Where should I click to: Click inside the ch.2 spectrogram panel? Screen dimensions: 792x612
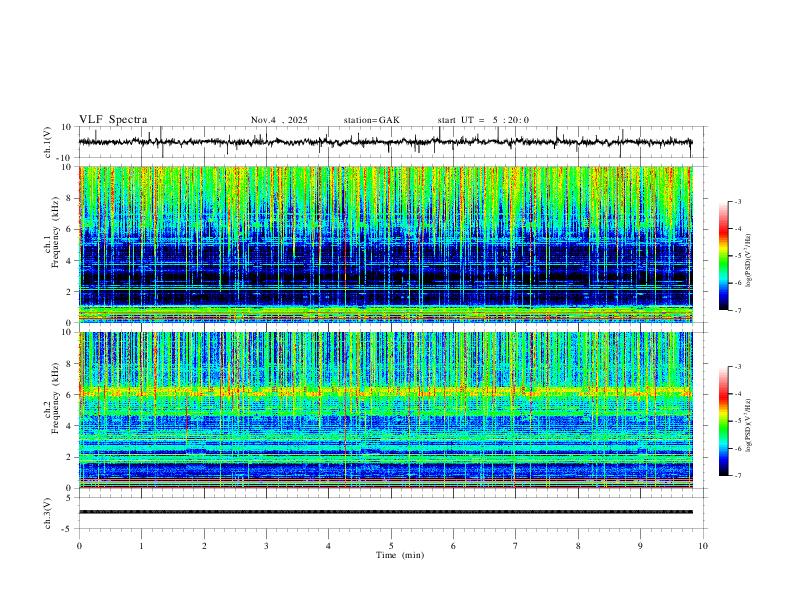pyautogui.click(x=385, y=410)
